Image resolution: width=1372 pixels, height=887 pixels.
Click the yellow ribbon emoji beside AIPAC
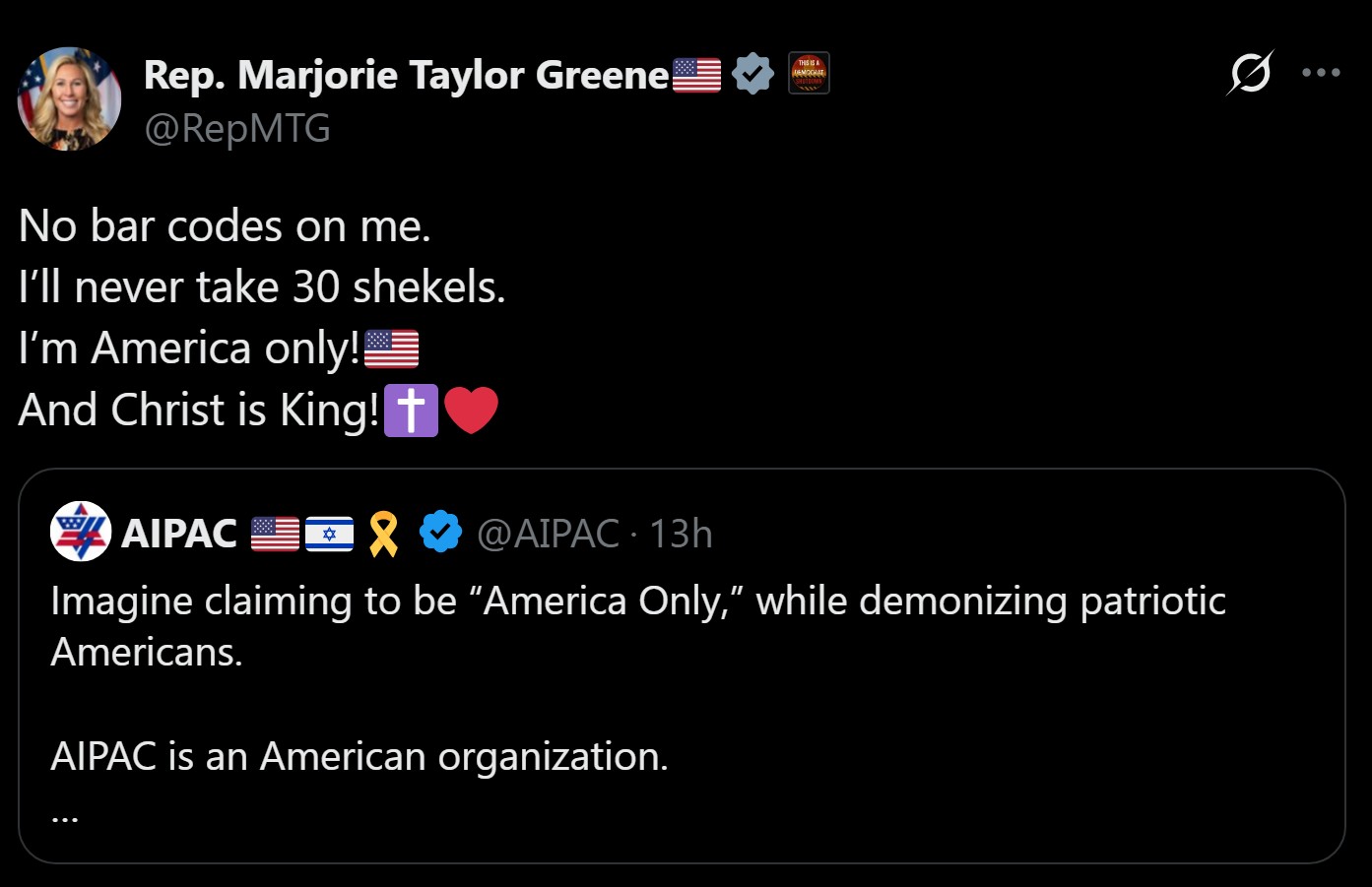pyautogui.click(x=383, y=534)
